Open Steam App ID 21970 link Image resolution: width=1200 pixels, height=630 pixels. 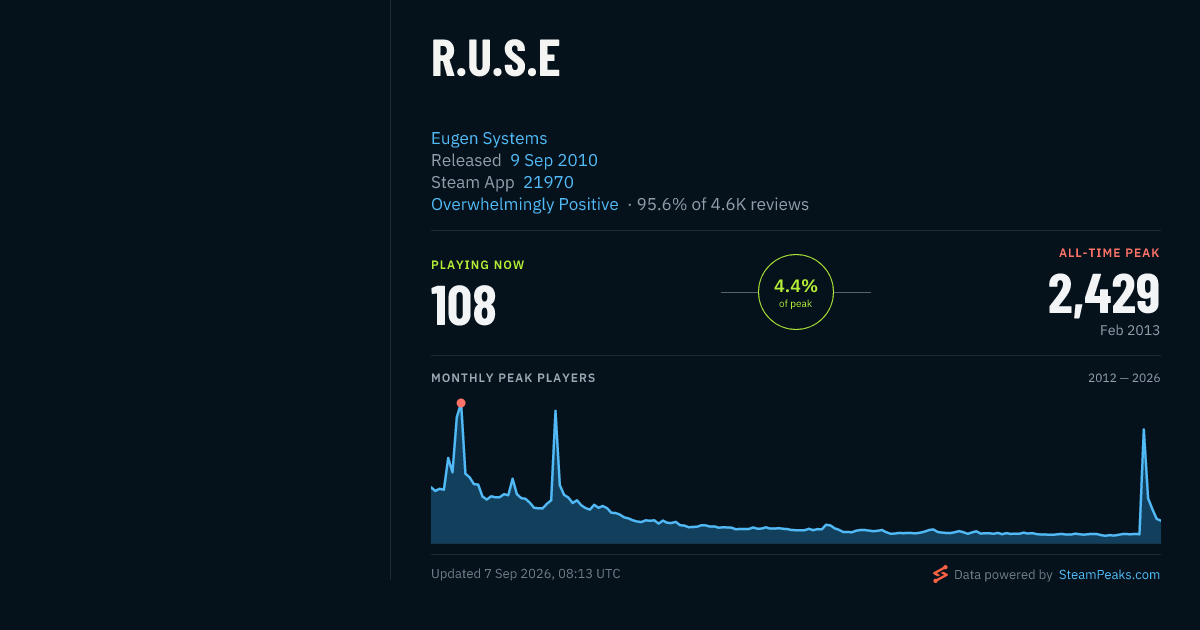tap(548, 182)
